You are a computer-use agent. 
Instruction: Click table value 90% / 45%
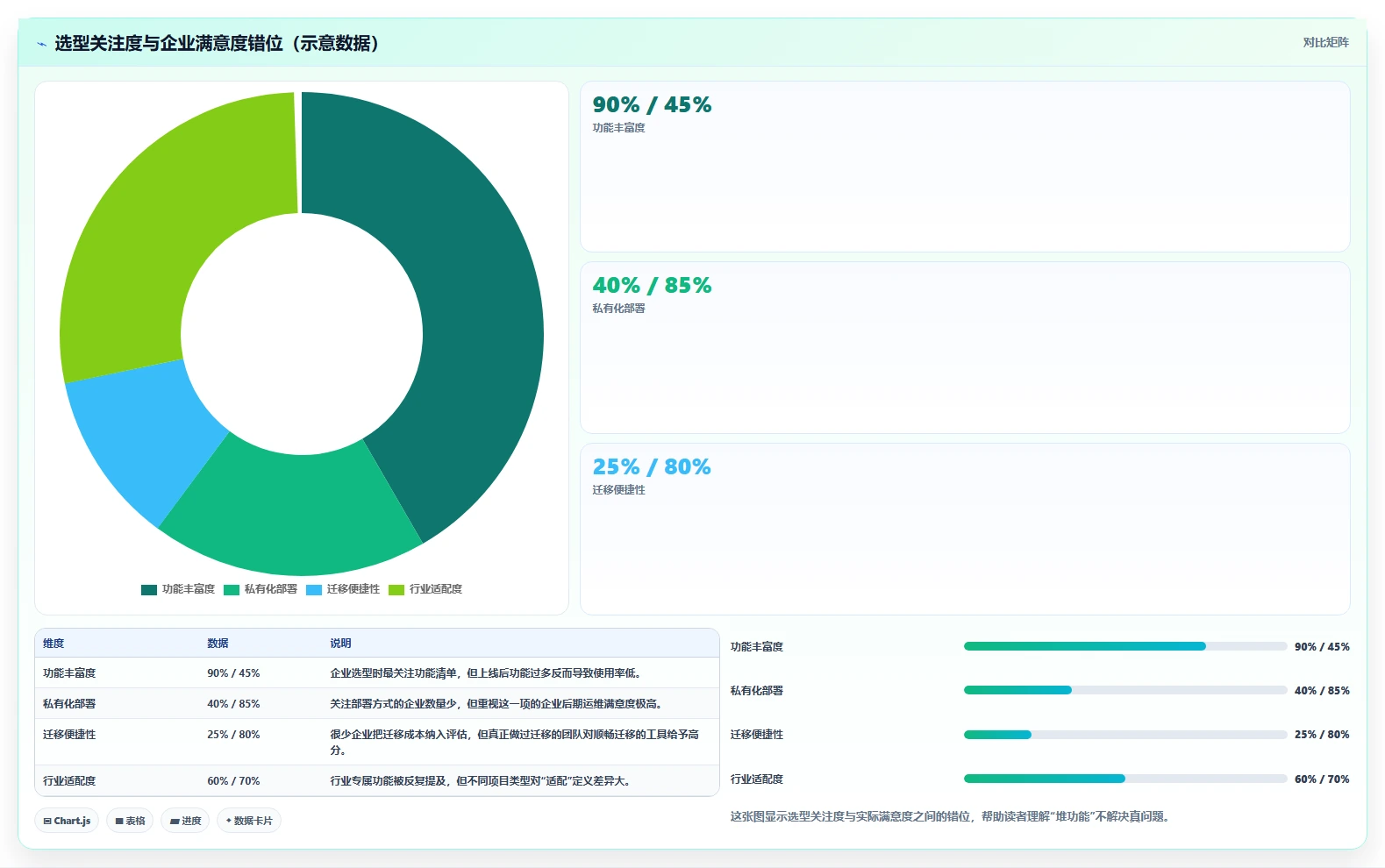pyautogui.click(x=233, y=673)
